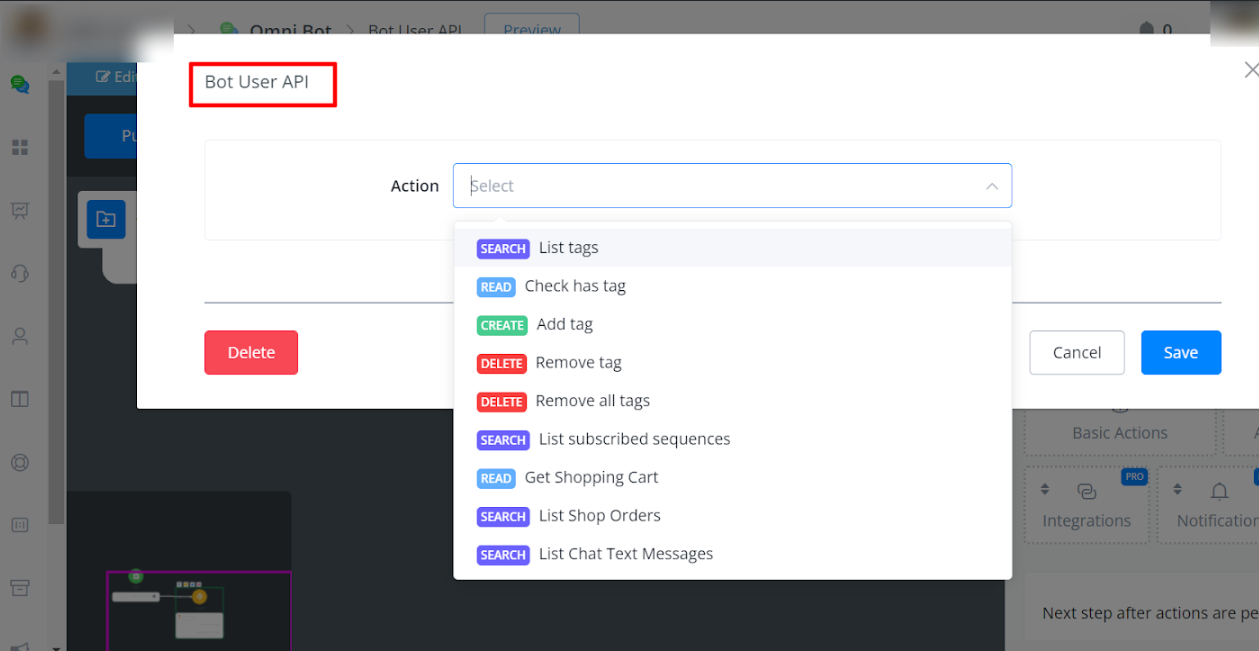Click the Integrations sort arrows handle
The image size is (1259, 651).
[x=1045, y=489]
